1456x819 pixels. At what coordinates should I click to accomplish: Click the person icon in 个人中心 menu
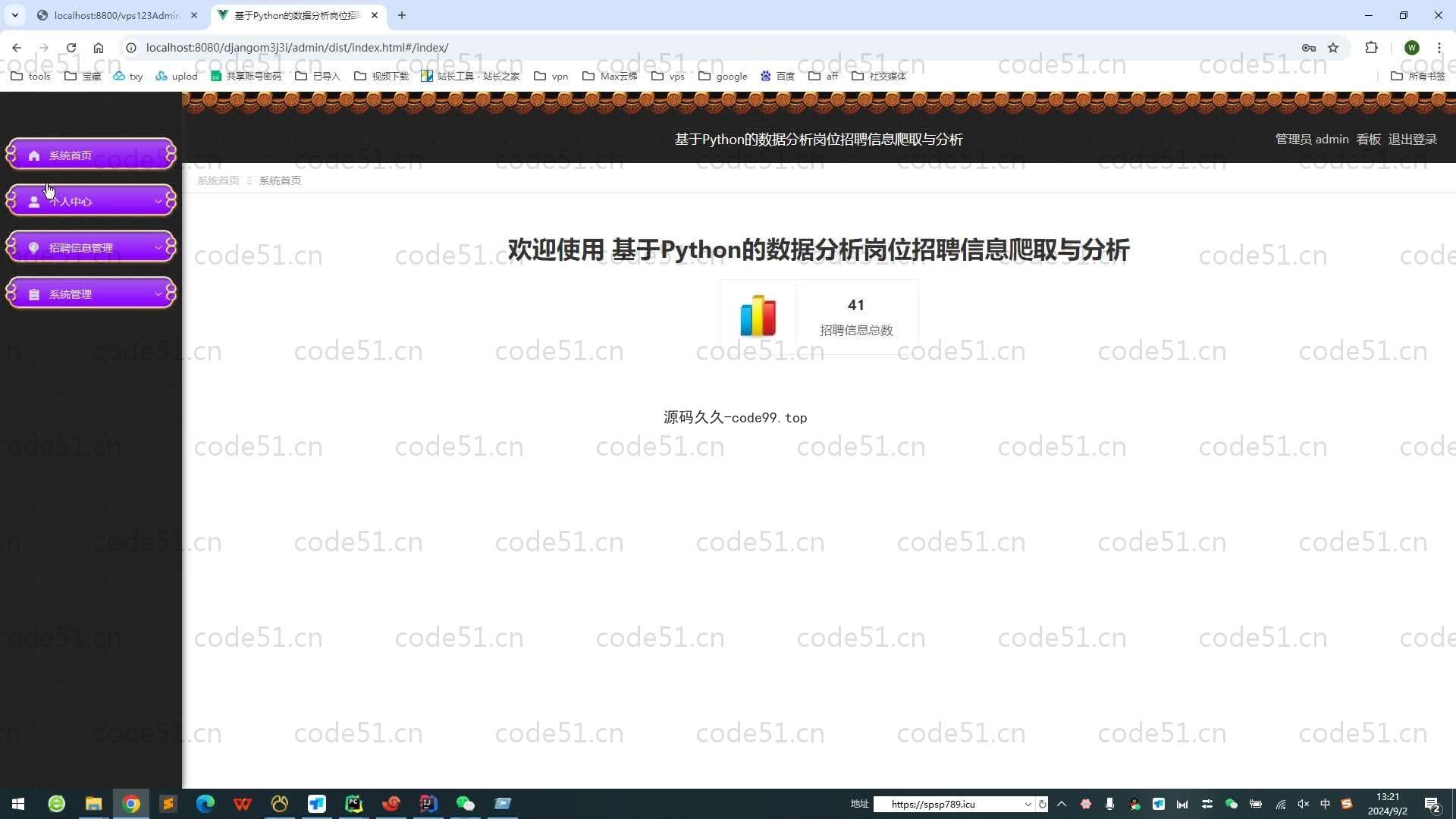[34, 202]
